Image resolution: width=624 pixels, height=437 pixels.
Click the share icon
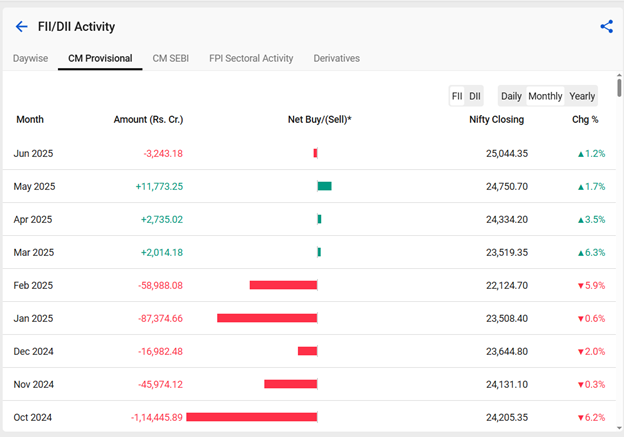[x=606, y=26]
